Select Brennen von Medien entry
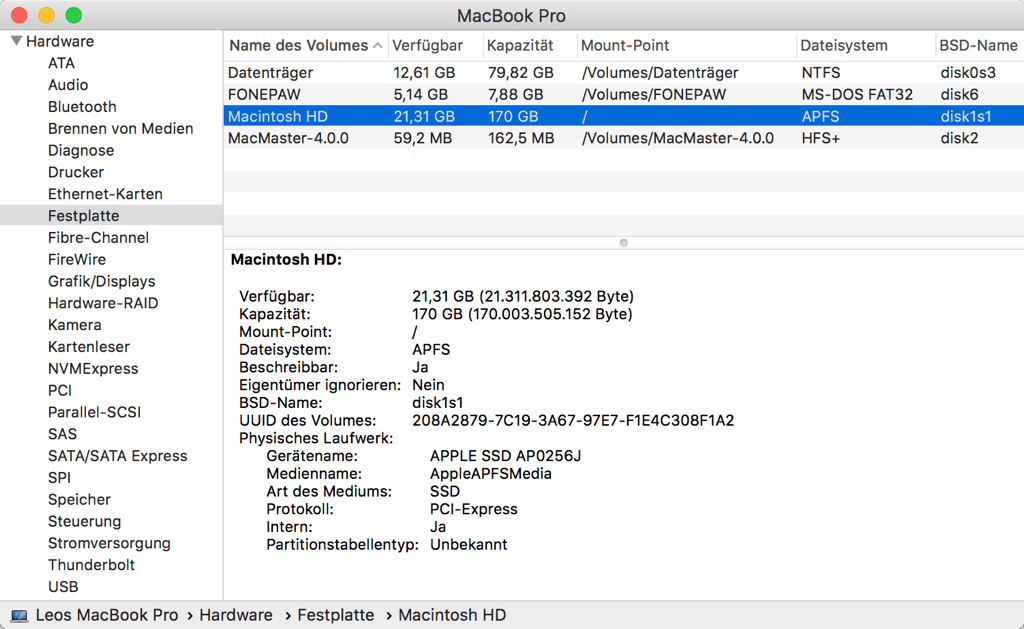 (120, 129)
